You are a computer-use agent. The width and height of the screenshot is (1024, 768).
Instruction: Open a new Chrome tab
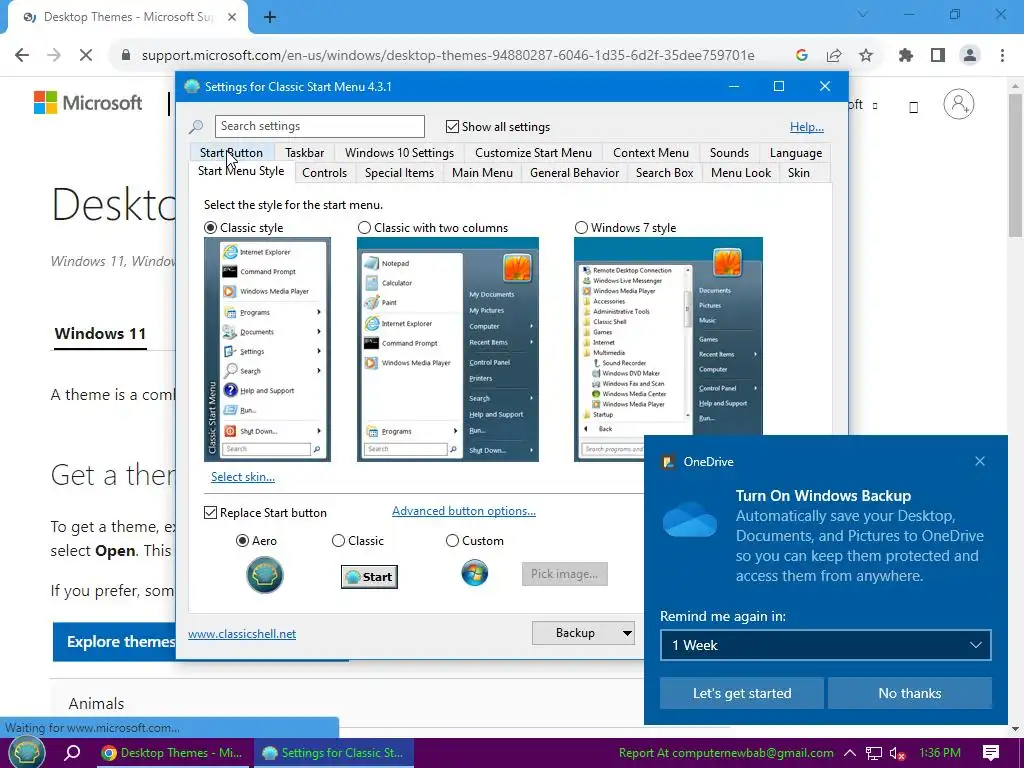[270, 18]
